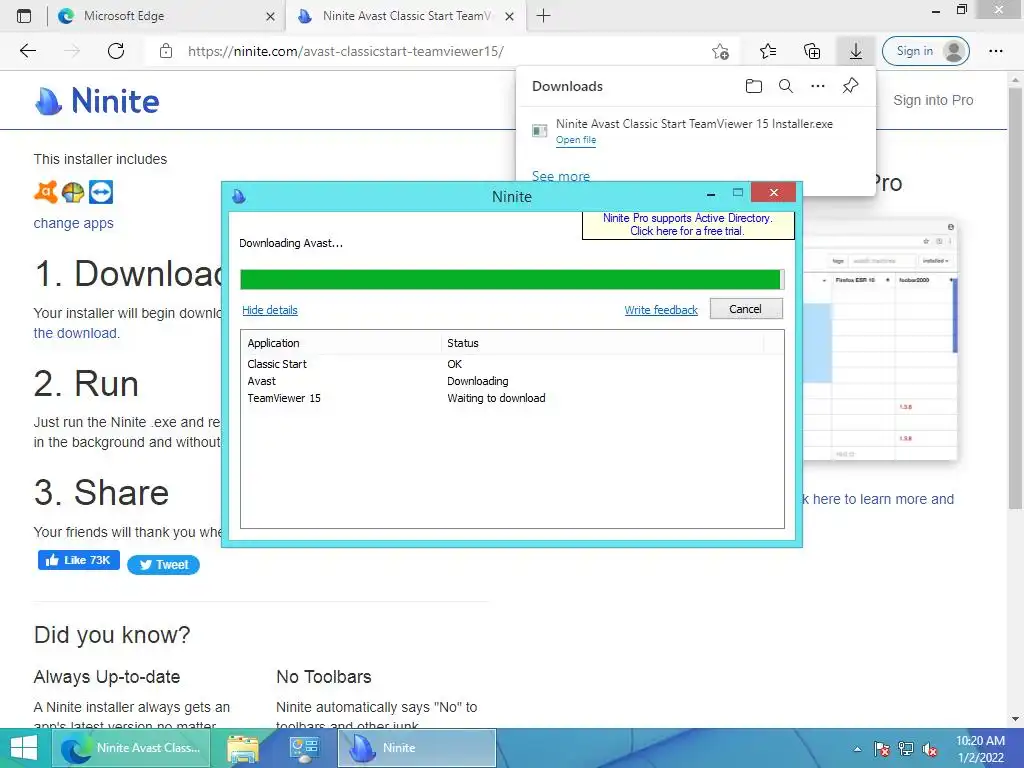The image size is (1024, 768).
Task: Open File Explorer from taskbar
Action: (x=242, y=748)
